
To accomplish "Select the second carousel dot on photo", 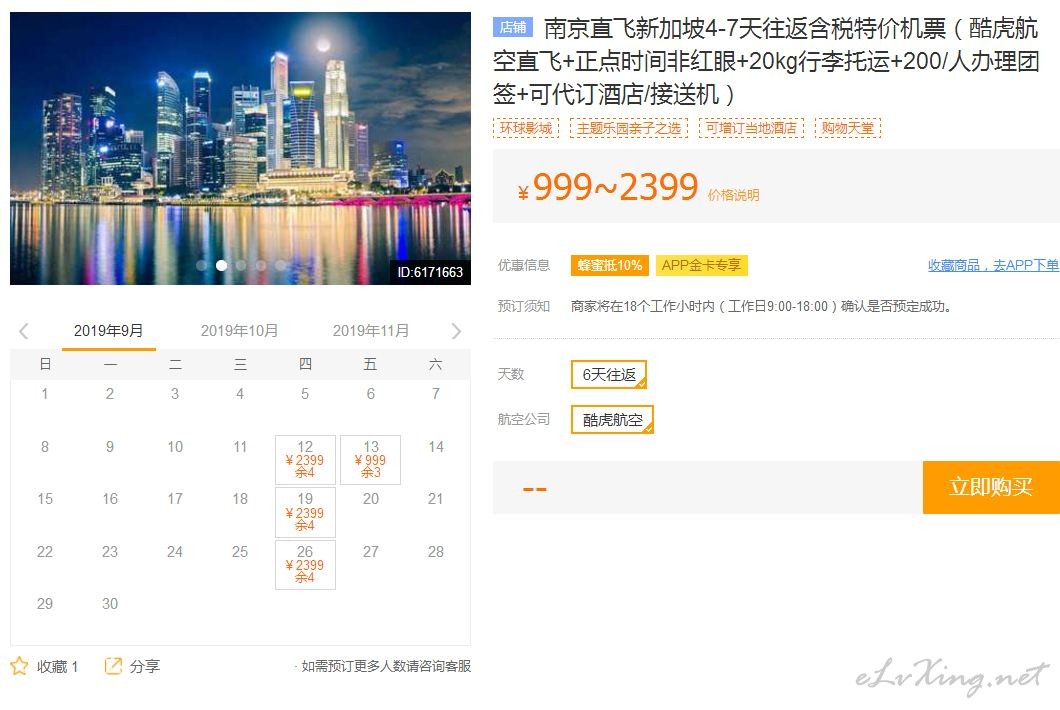I will [222, 265].
